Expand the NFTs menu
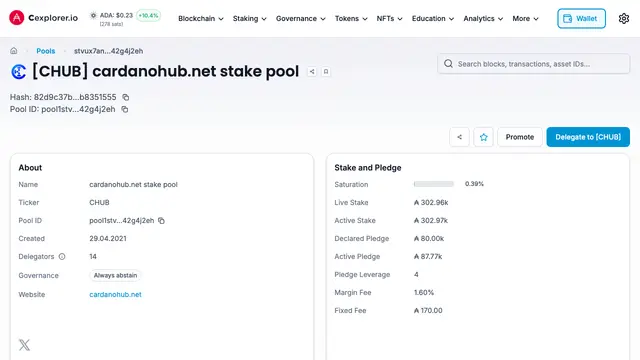The height and width of the screenshot is (360, 640). (x=389, y=18)
